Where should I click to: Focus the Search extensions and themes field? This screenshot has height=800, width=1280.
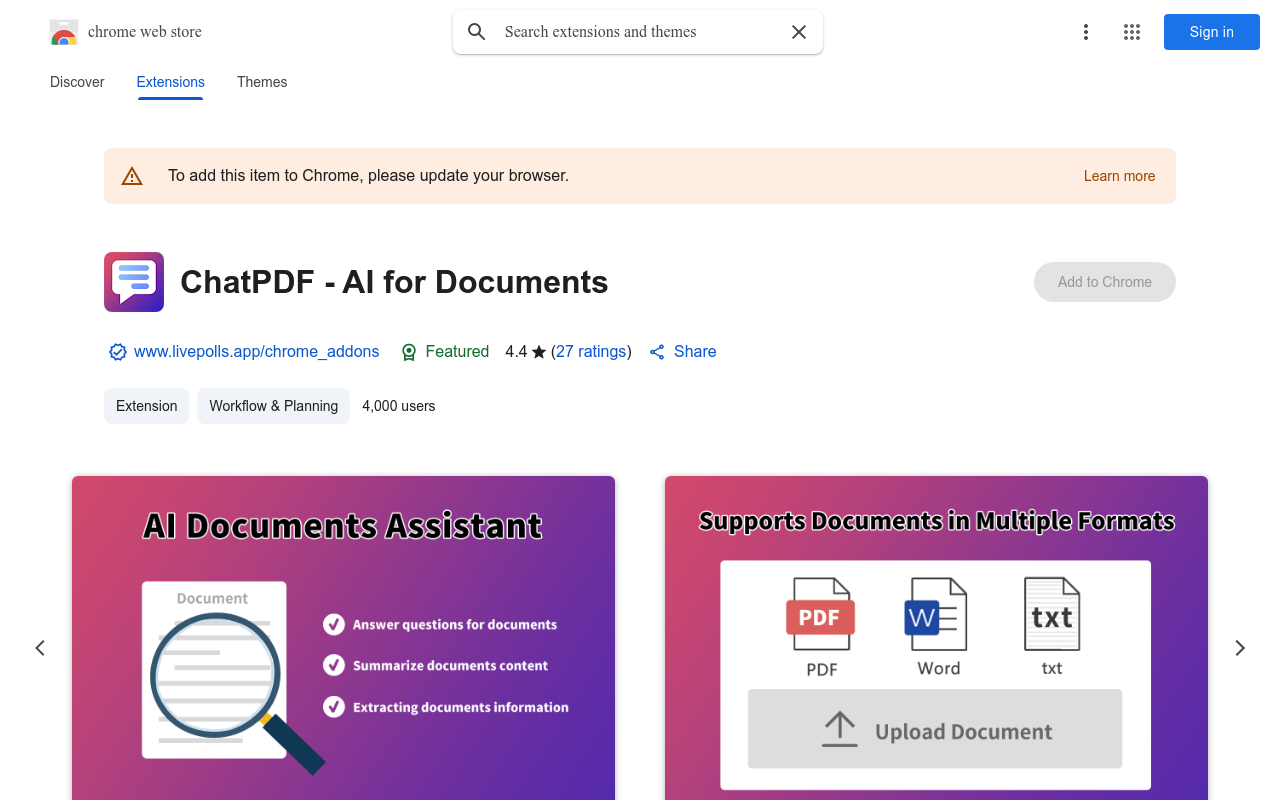[638, 32]
